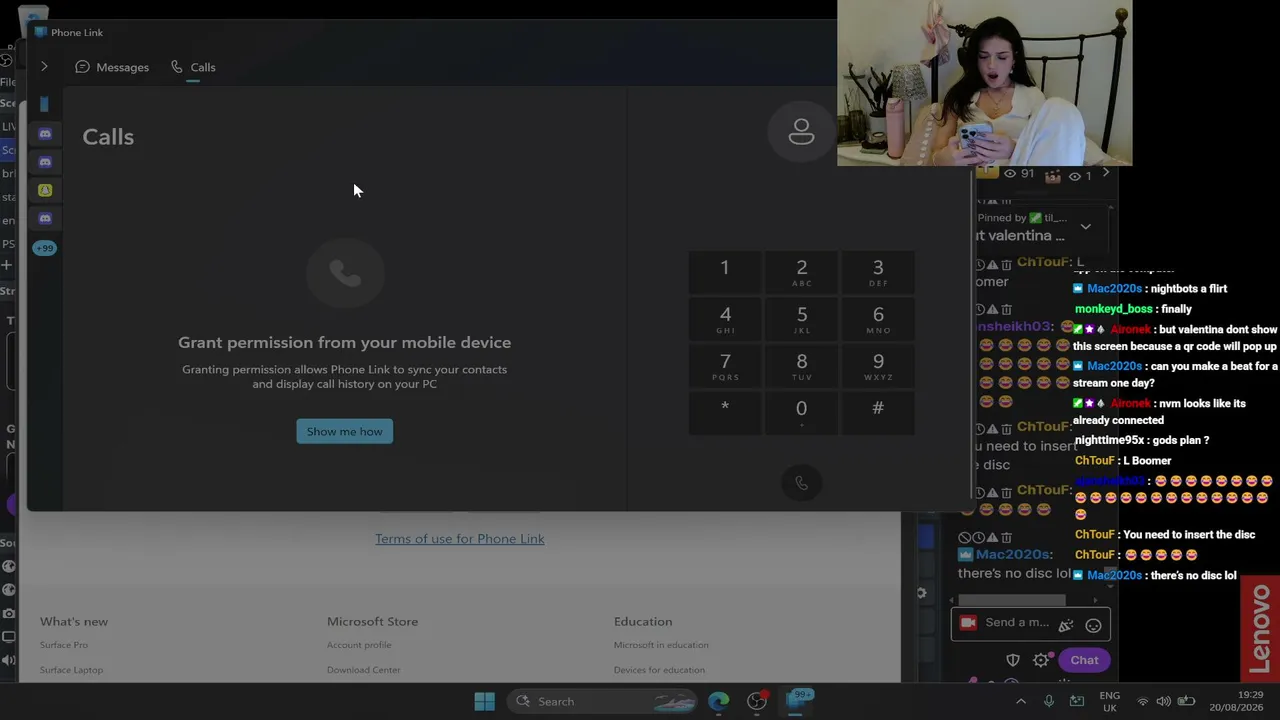The image size is (1280, 720).
Task: Open the Microsoft in education link
Action: pos(661,645)
